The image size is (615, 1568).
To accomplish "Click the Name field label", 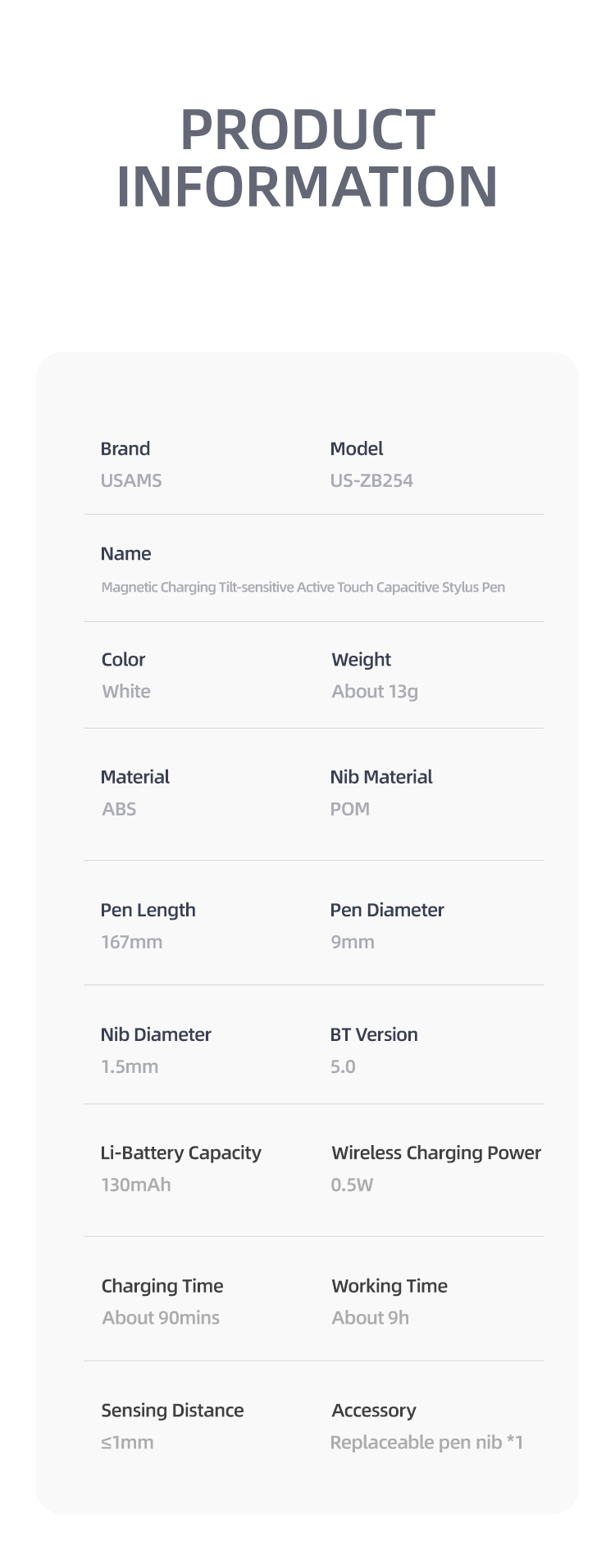I will tap(125, 553).
